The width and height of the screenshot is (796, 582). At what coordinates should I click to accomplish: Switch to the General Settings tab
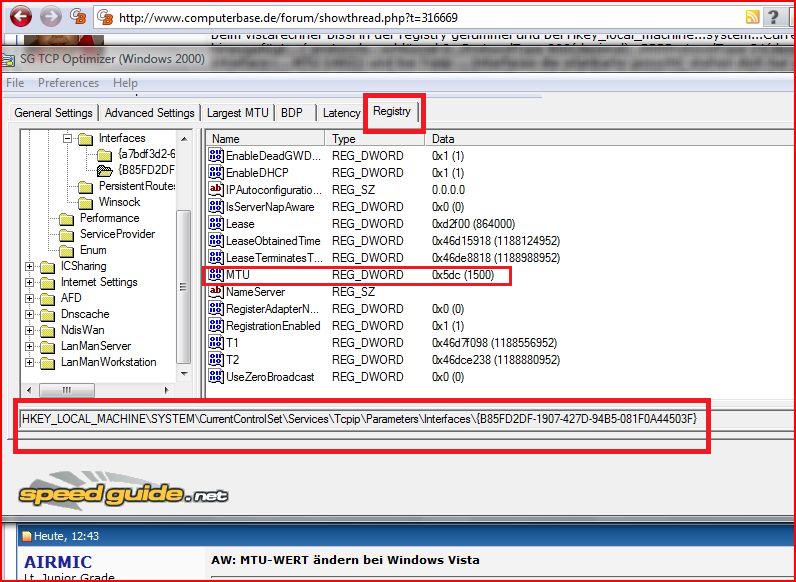(x=53, y=113)
